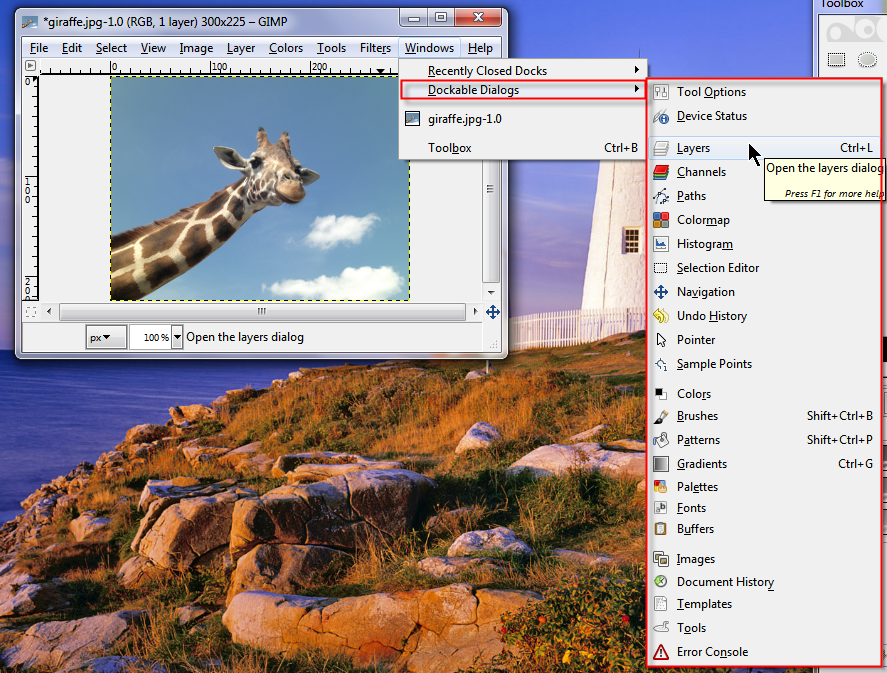Select Toolbox in the Windows menu
This screenshot has height=673, width=887.
pyautogui.click(x=450, y=148)
